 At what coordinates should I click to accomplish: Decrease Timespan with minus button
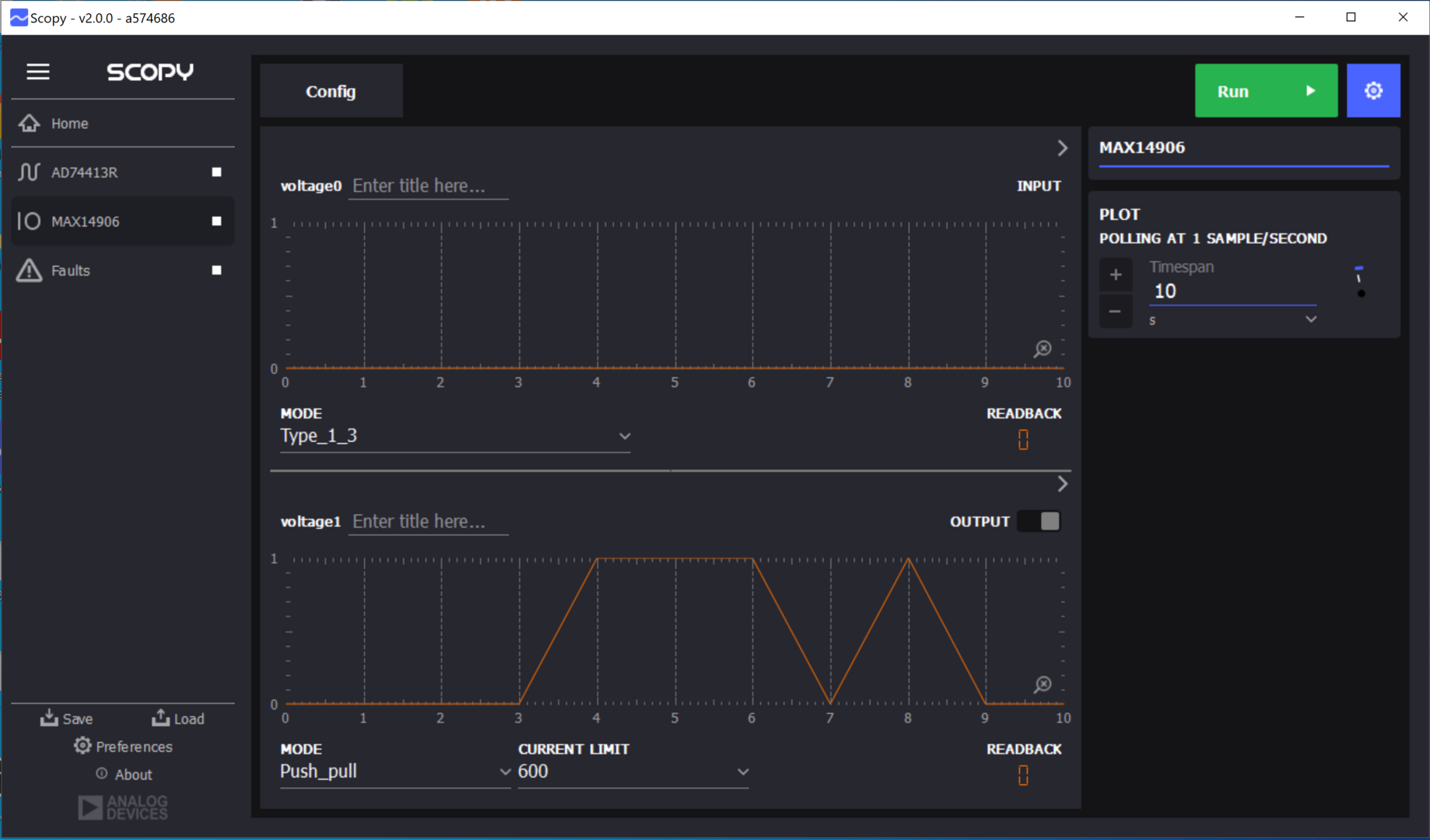click(x=1116, y=311)
